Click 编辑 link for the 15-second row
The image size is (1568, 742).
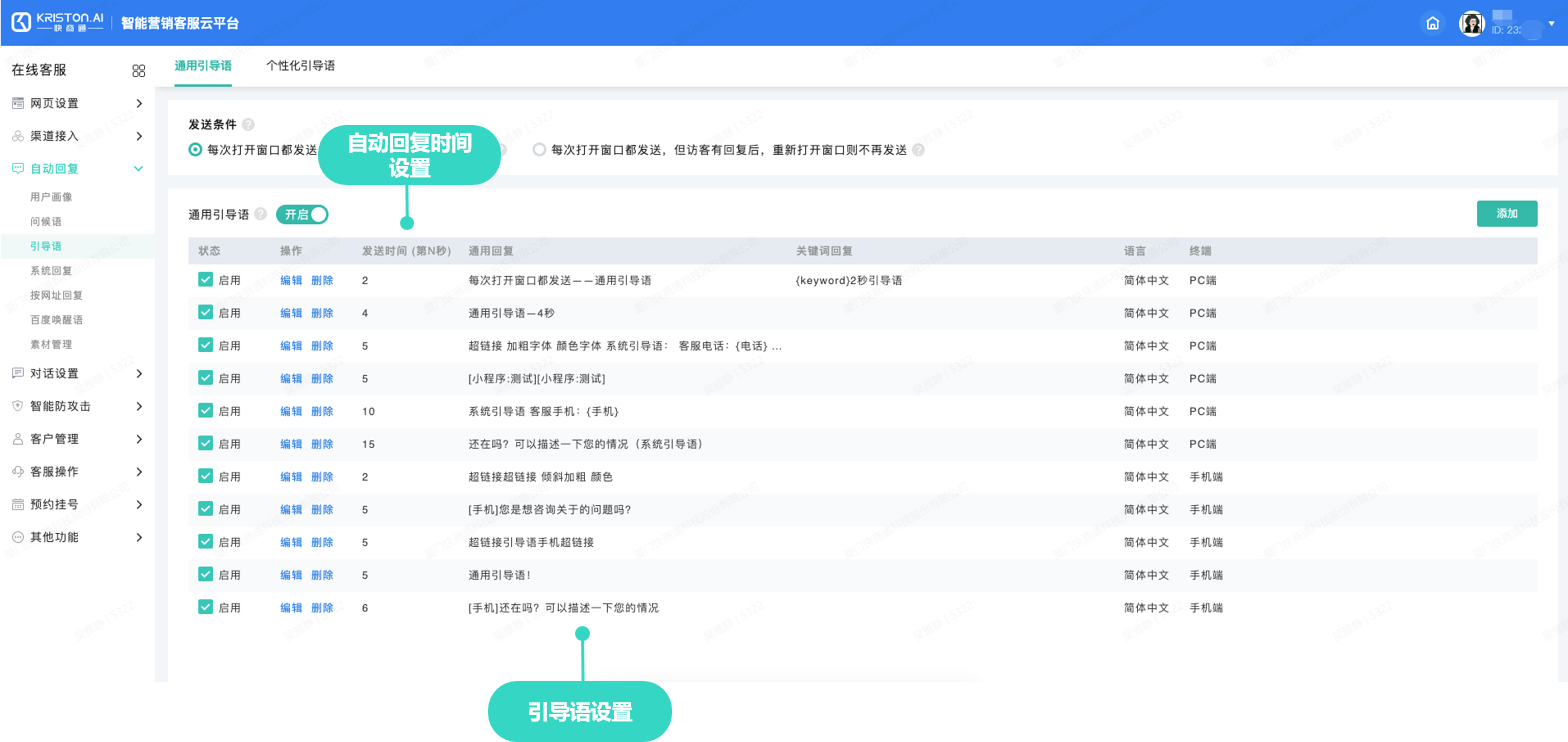pyautogui.click(x=291, y=444)
